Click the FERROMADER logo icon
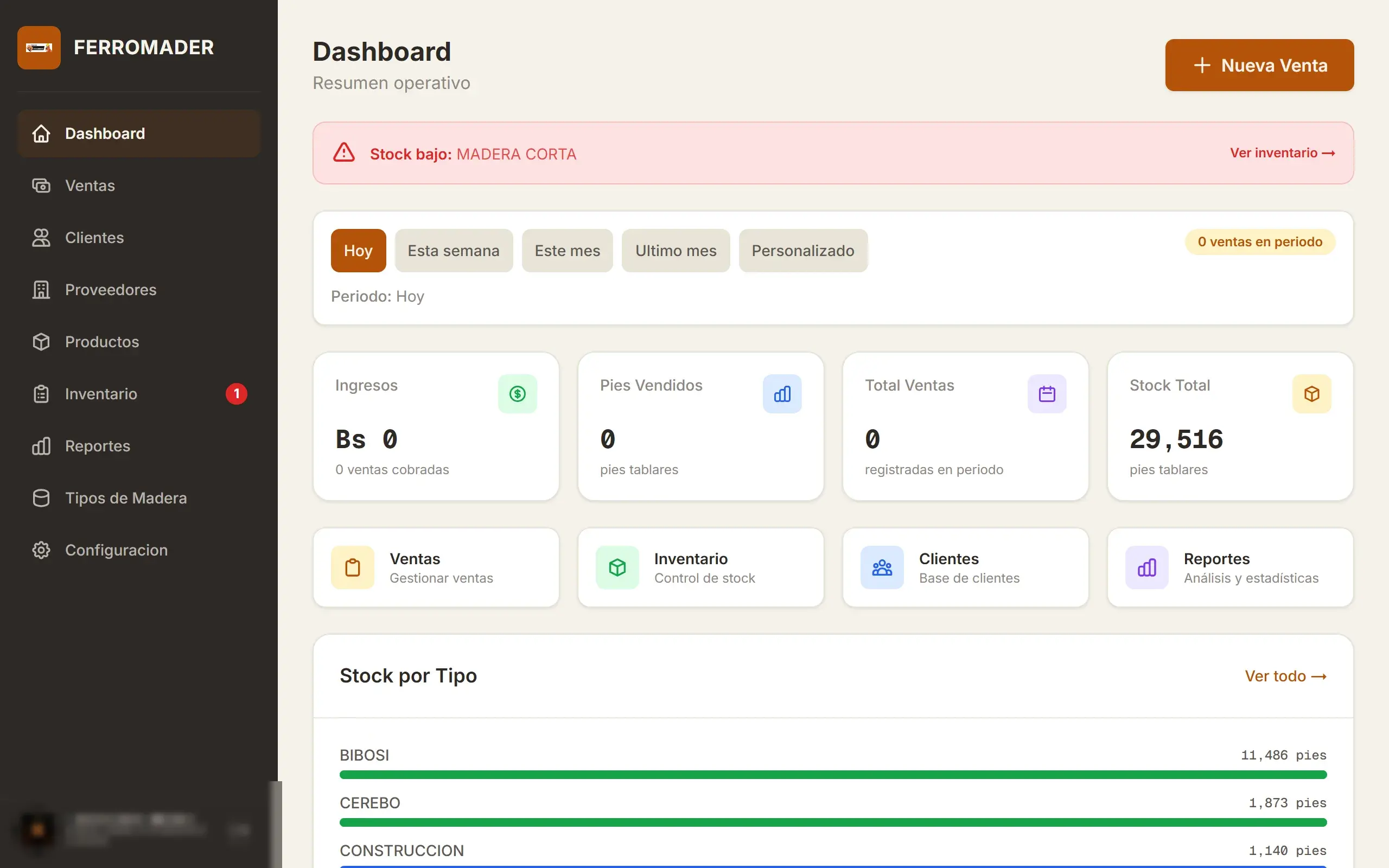 click(39, 48)
